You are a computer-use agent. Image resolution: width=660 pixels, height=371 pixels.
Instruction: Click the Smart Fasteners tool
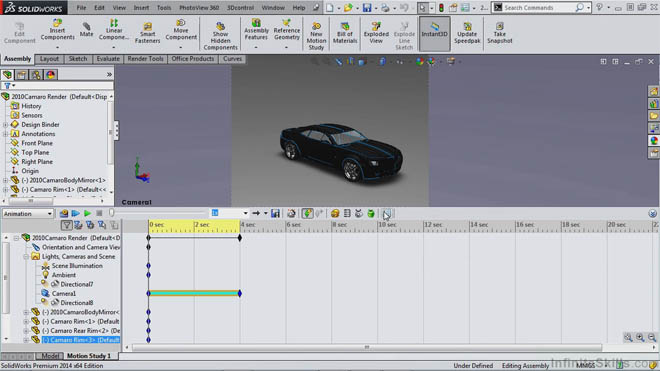click(147, 33)
